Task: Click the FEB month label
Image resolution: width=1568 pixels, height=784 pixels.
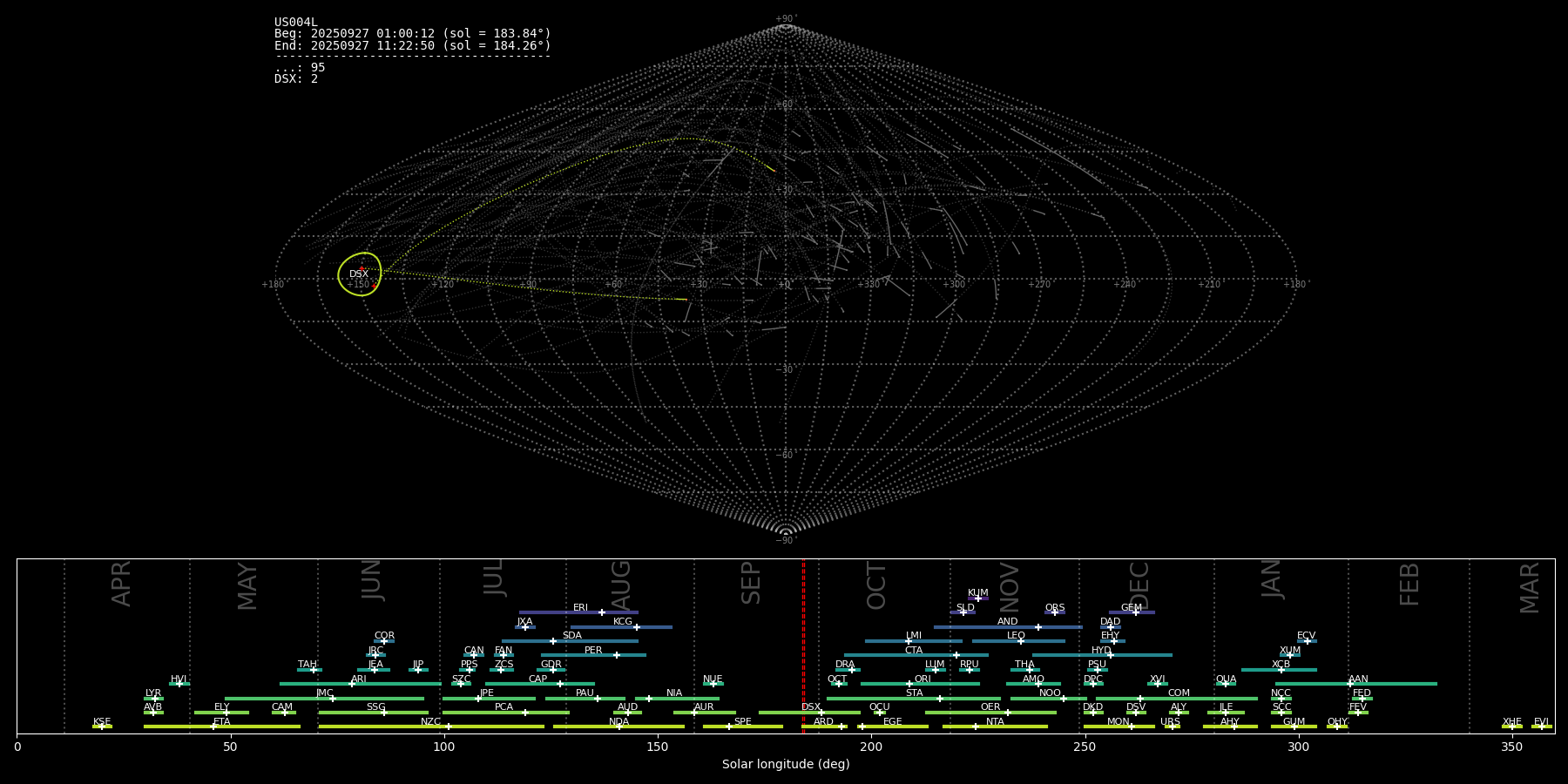Action: point(1409,585)
